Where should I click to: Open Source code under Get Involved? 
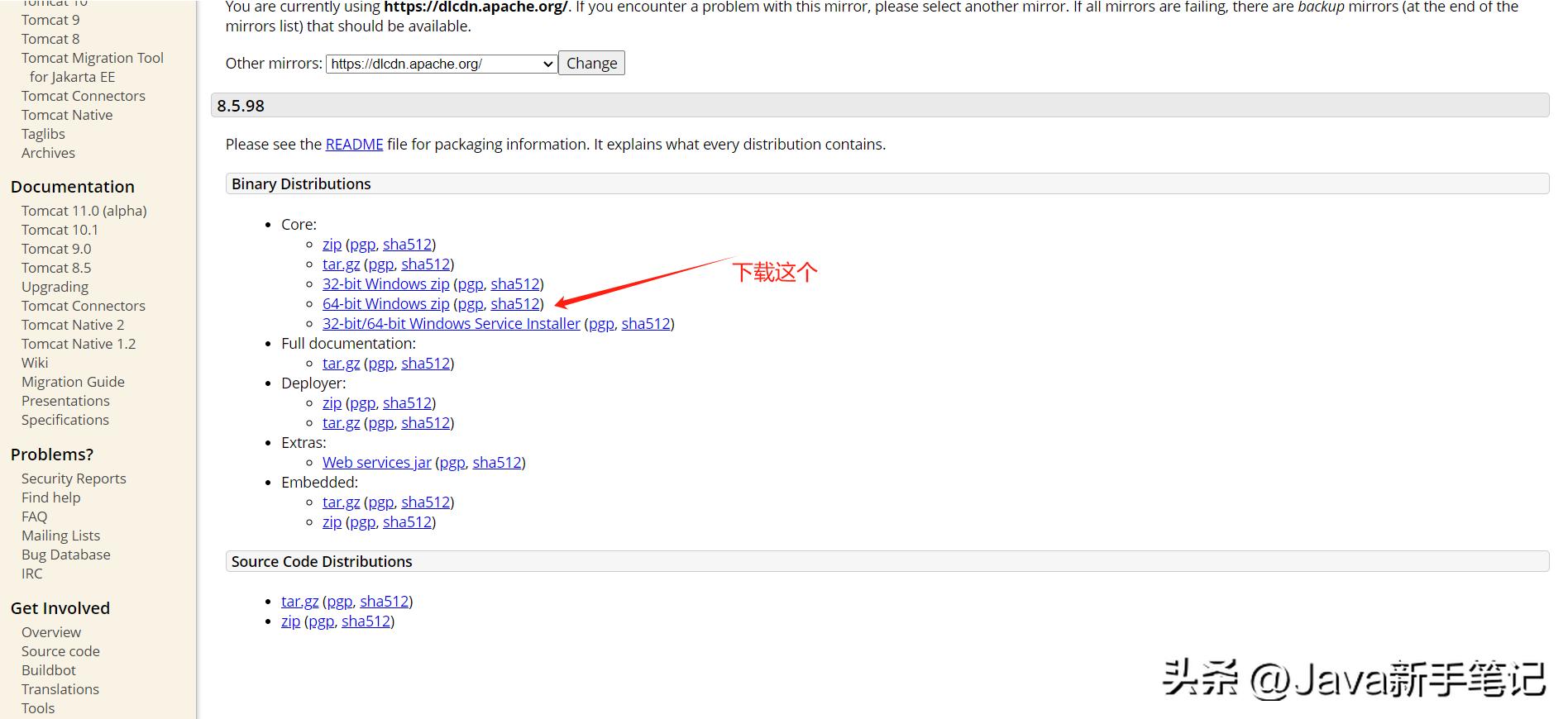click(x=60, y=651)
